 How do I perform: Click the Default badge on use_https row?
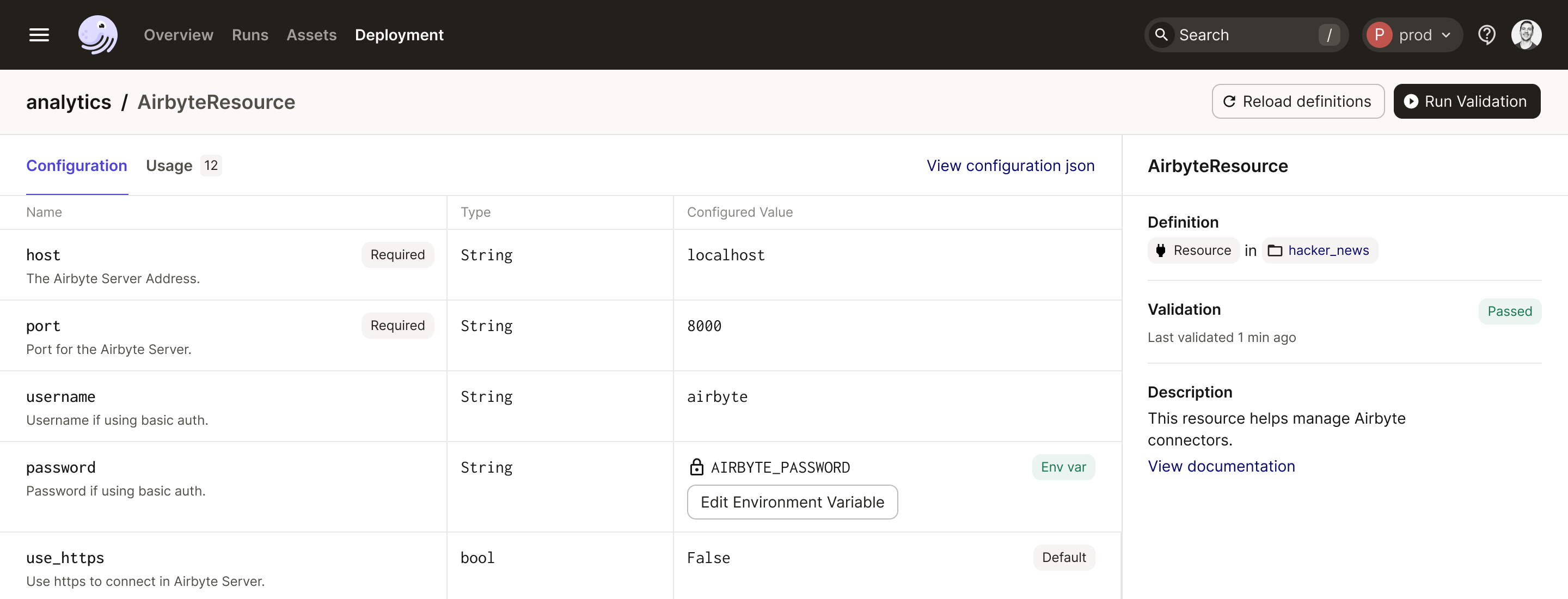click(1063, 557)
